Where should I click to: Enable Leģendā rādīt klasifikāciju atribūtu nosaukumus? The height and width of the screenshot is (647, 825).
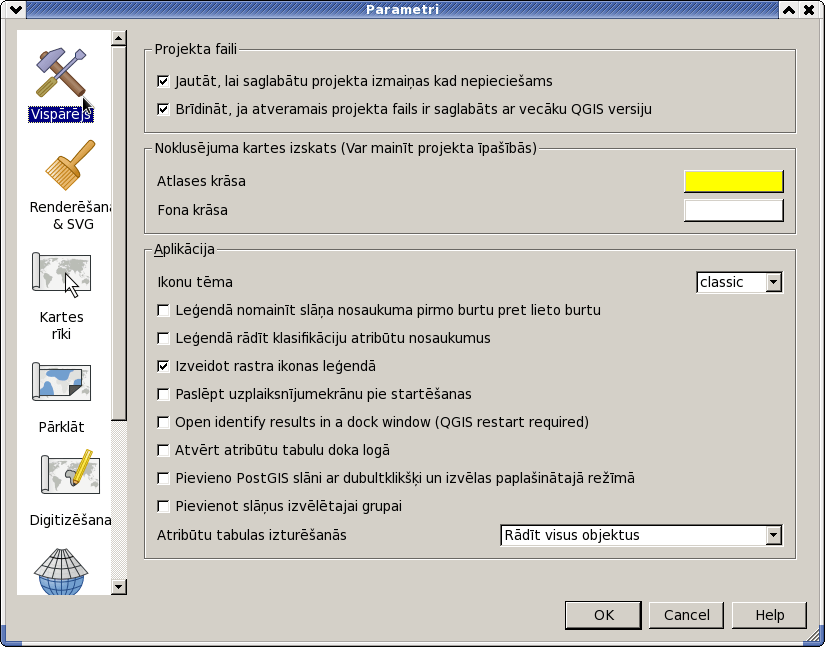click(163, 338)
